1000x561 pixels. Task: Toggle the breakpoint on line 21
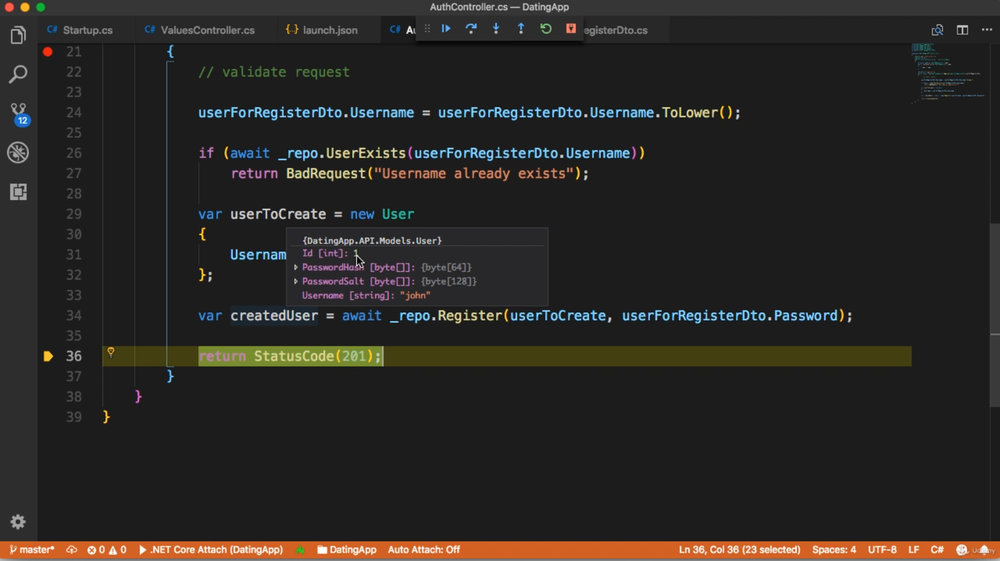click(47, 51)
